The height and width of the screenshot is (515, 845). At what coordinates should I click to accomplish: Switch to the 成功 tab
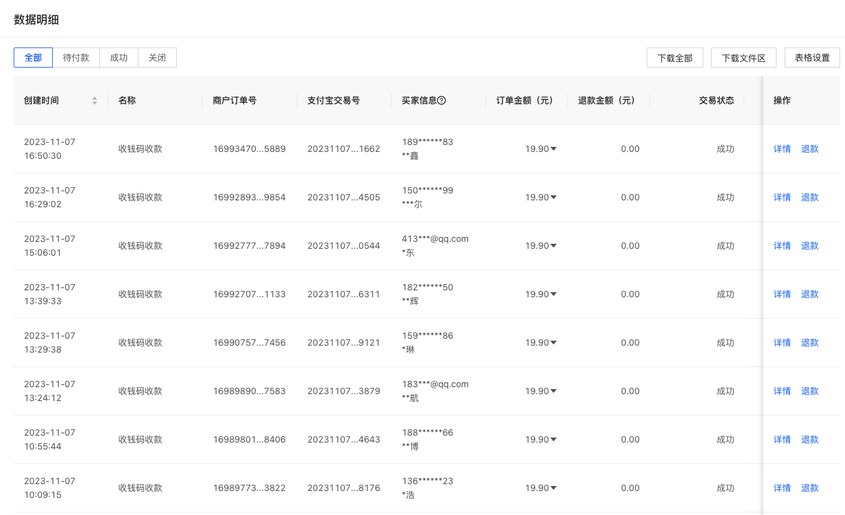pyautogui.click(x=119, y=58)
